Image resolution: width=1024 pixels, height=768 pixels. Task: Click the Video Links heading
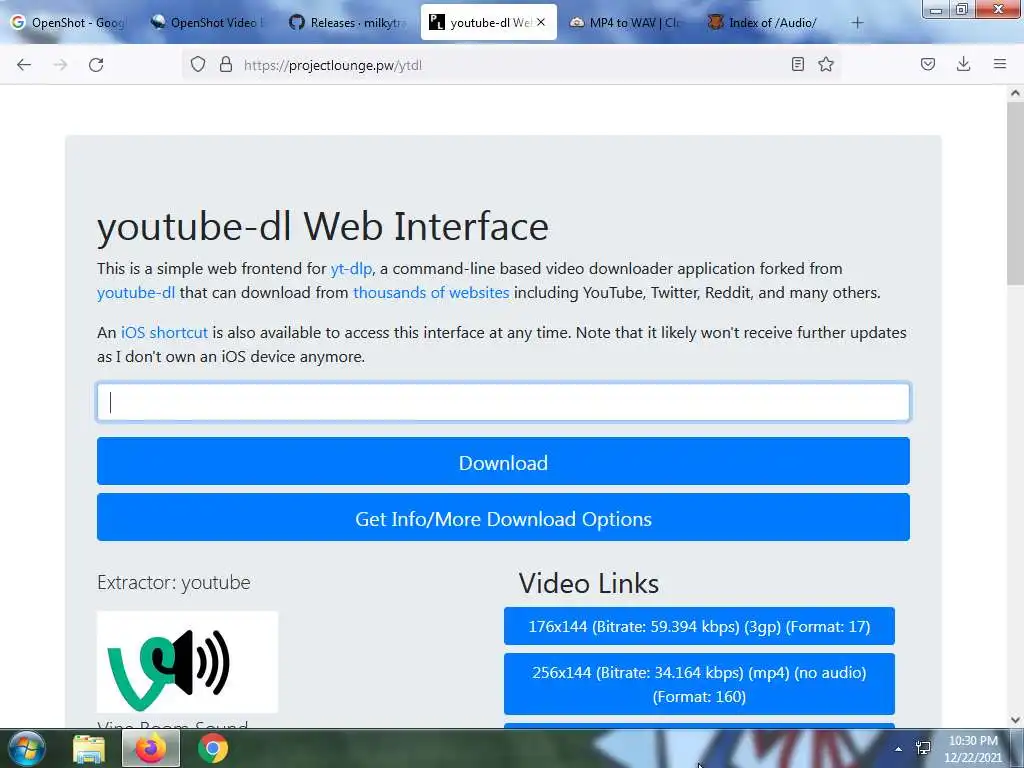coord(588,583)
